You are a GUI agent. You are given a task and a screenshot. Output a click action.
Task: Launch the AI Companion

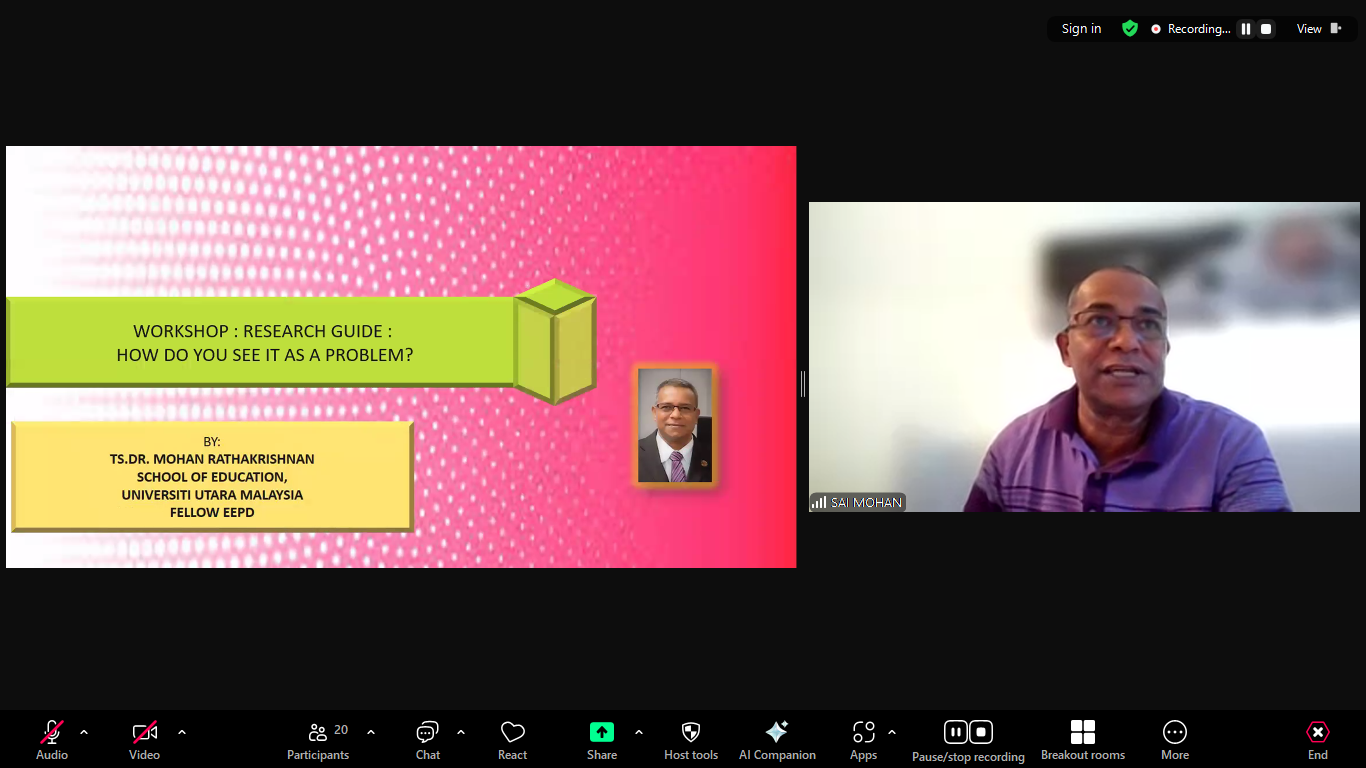[777, 733]
